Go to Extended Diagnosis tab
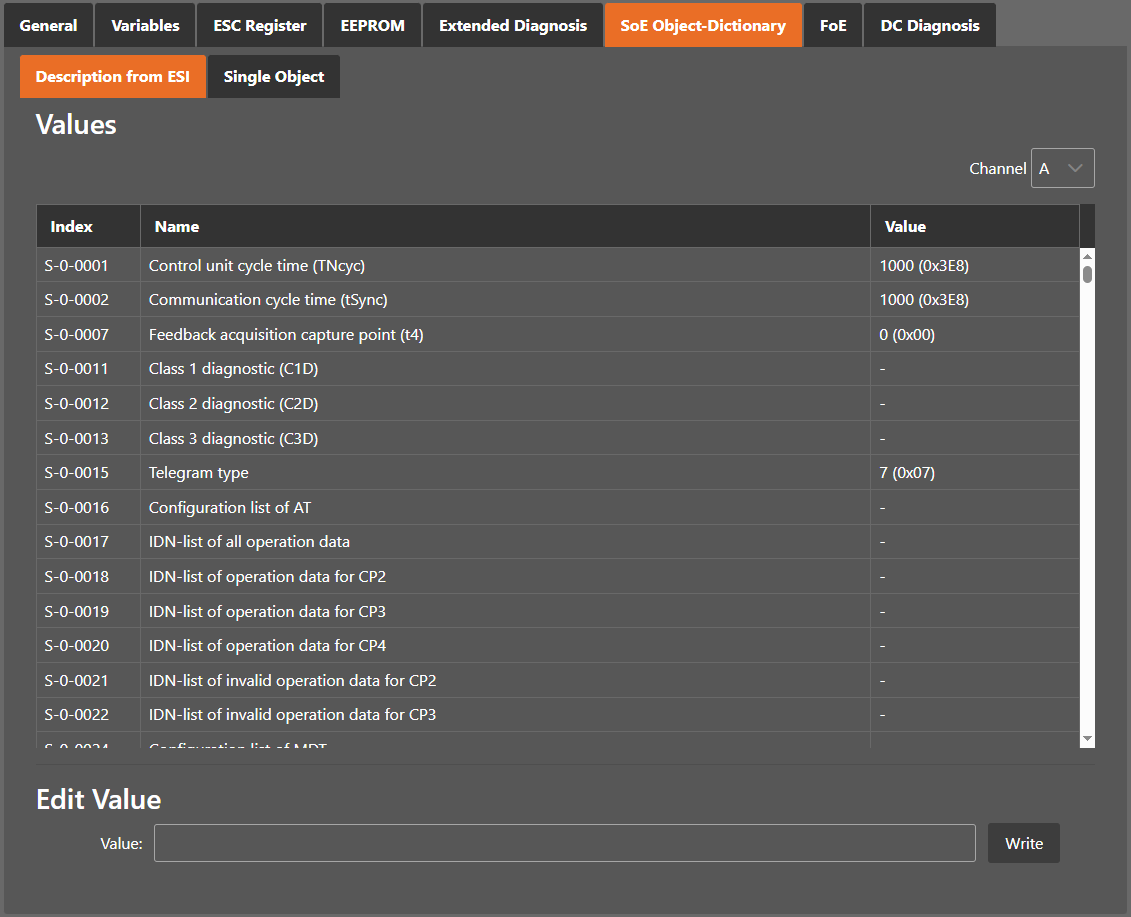Image resolution: width=1131 pixels, height=917 pixels. coord(513,25)
